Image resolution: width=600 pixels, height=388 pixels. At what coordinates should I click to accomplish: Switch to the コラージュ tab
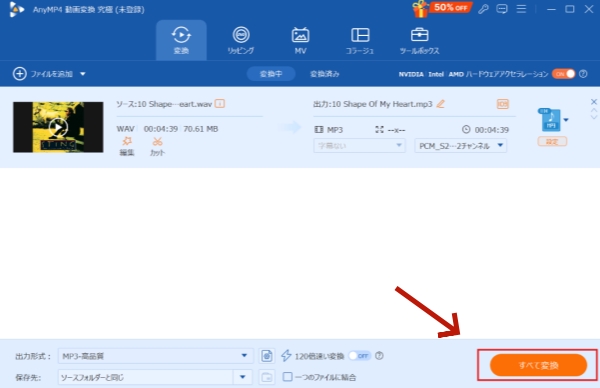pyautogui.click(x=360, y=40)
